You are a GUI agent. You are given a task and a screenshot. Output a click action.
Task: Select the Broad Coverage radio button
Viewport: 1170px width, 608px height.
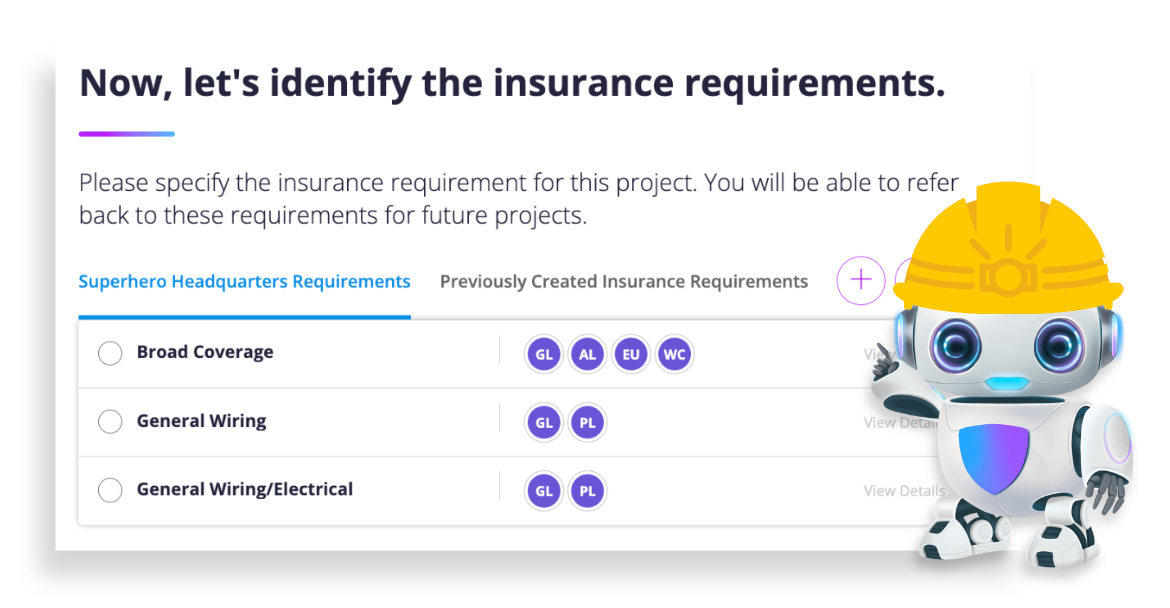[x=110, y=353]
